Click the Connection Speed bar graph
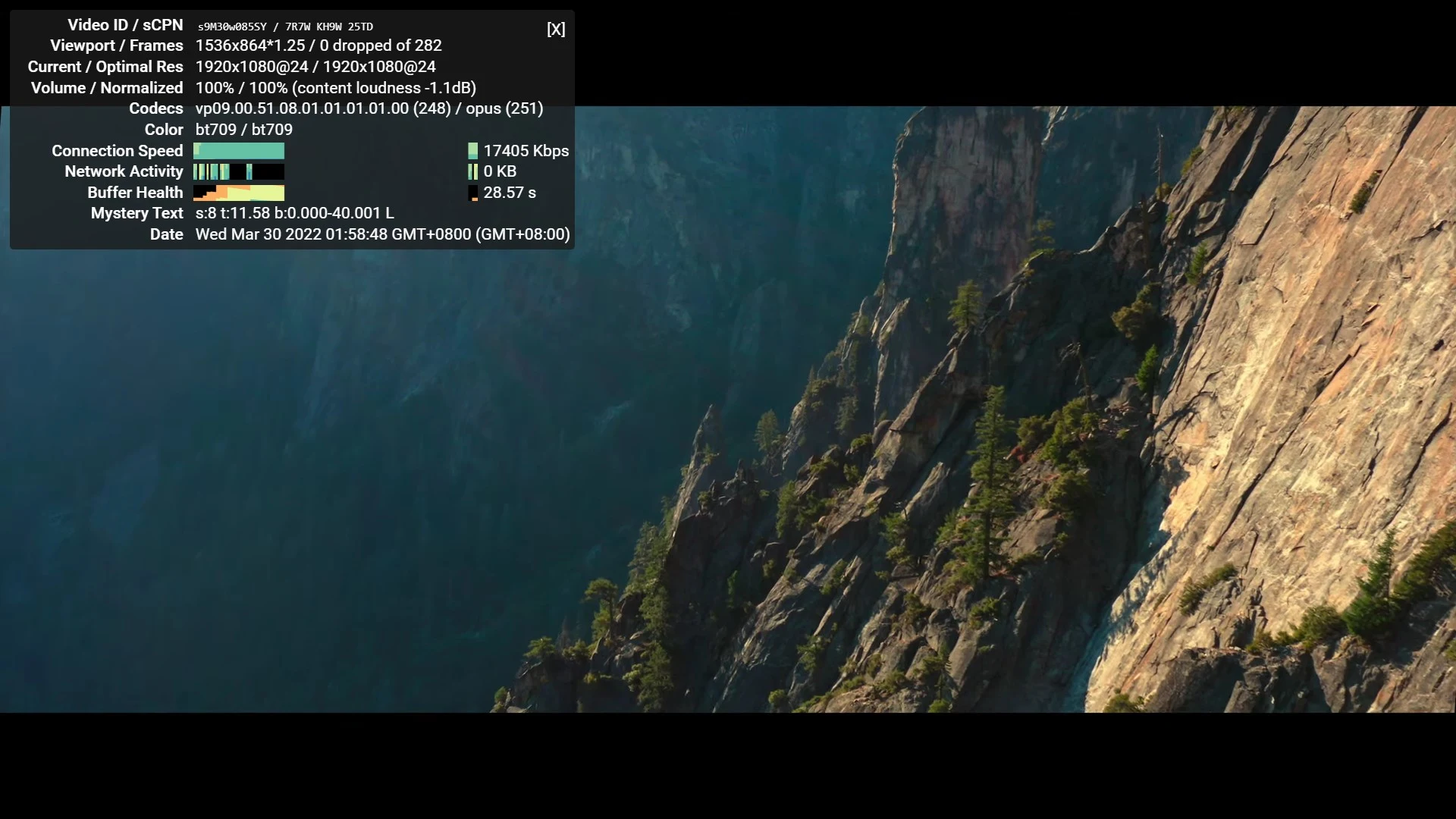 [239, 151]
